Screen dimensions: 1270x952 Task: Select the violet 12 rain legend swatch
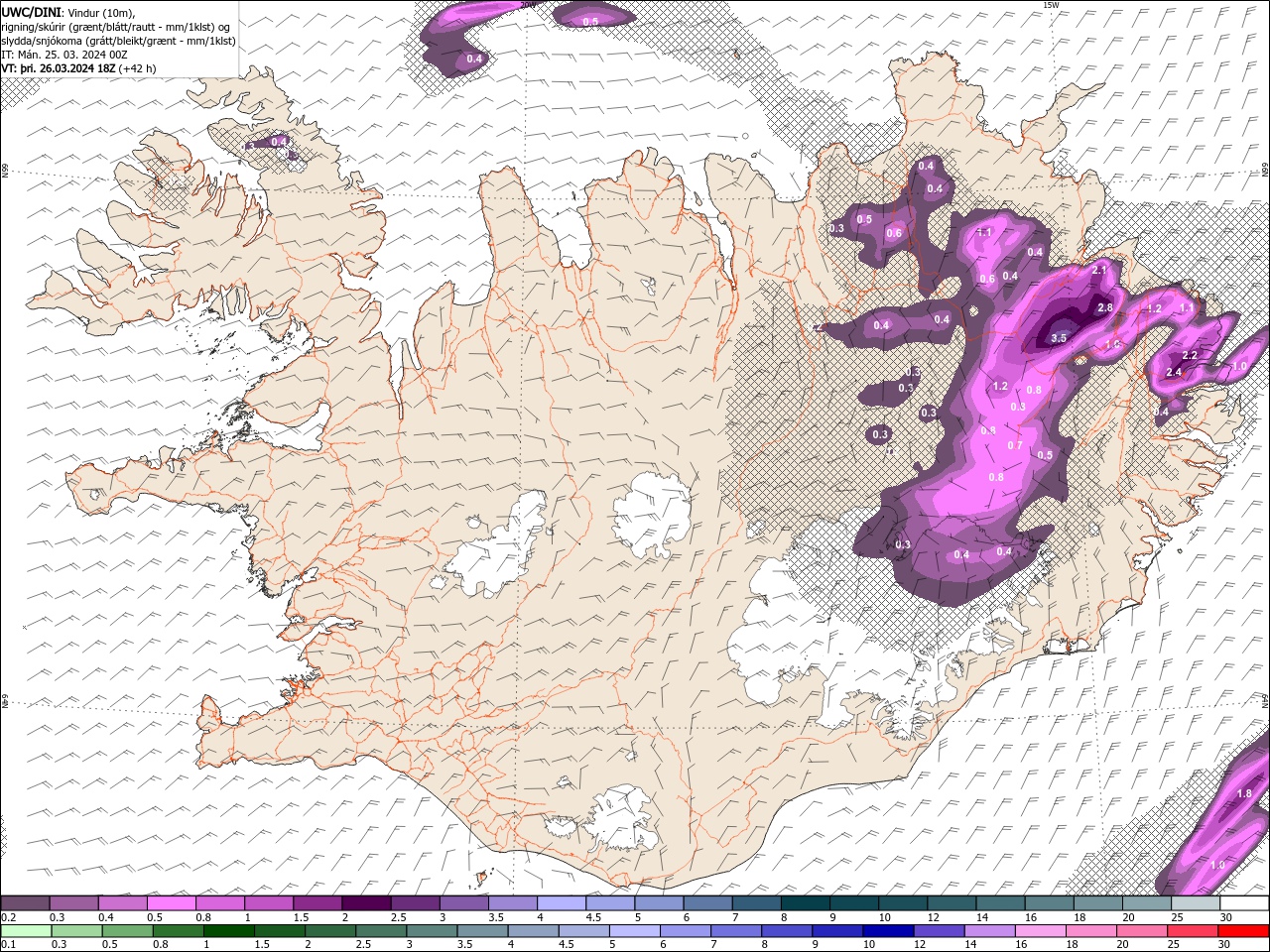[939, 930]
